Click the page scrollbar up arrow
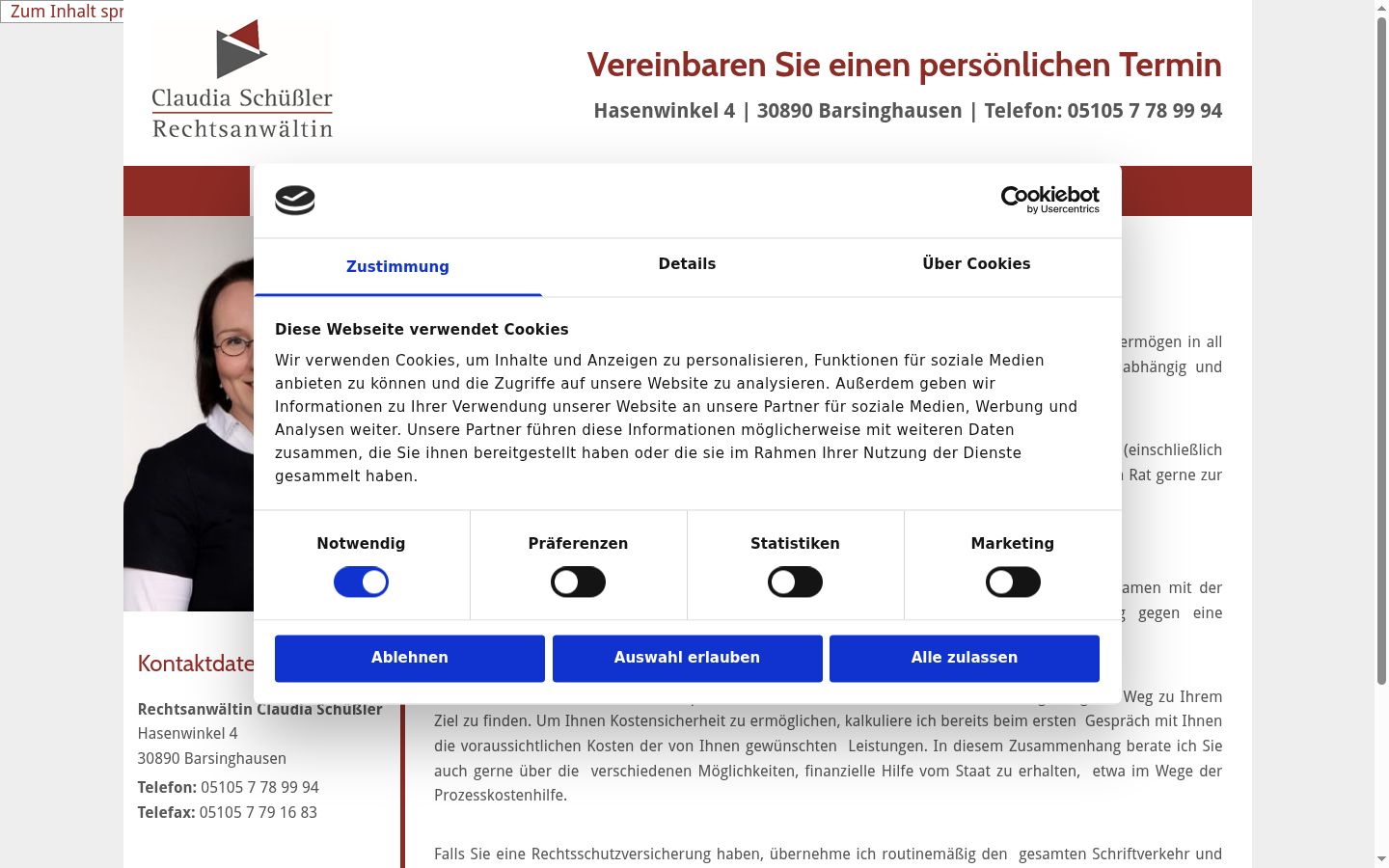Screen dimensions: 1389x868 (x=1381, y=8)
